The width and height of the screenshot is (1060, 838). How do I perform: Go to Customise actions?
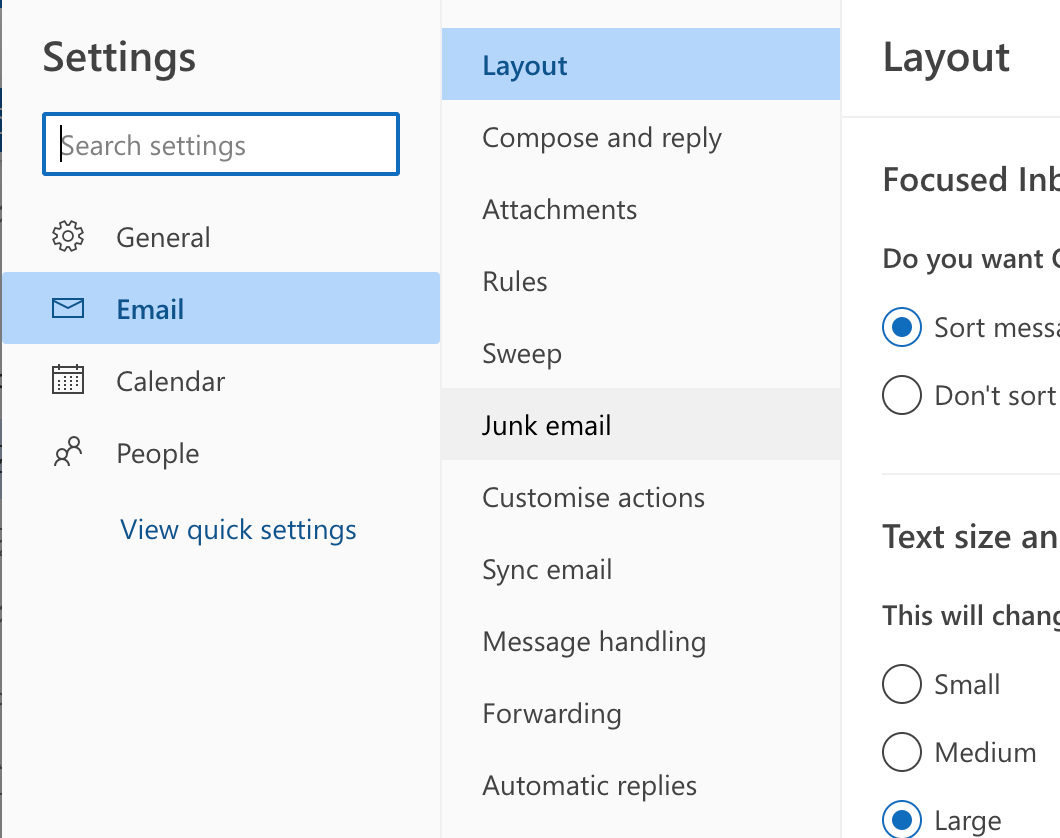pyautogui.click(x=593, y=497)
